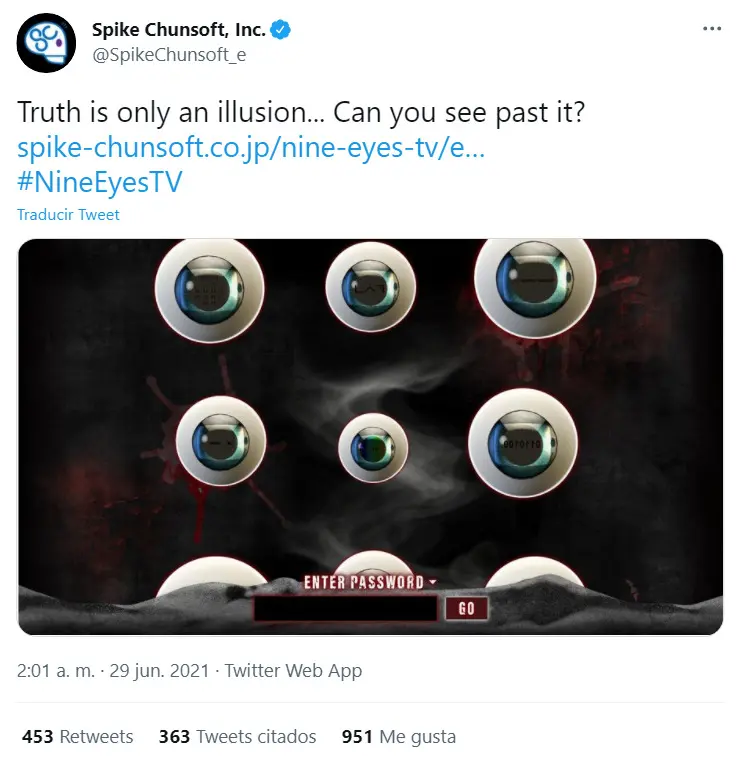Click the top-left eyeball in image

point(209,289)
